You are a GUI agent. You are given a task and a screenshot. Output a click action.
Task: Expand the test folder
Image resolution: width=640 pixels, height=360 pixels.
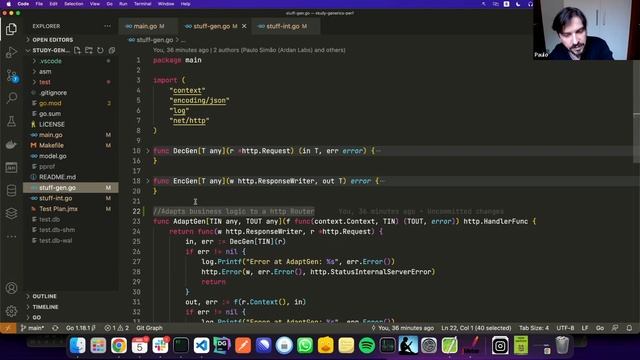point(45,82)
